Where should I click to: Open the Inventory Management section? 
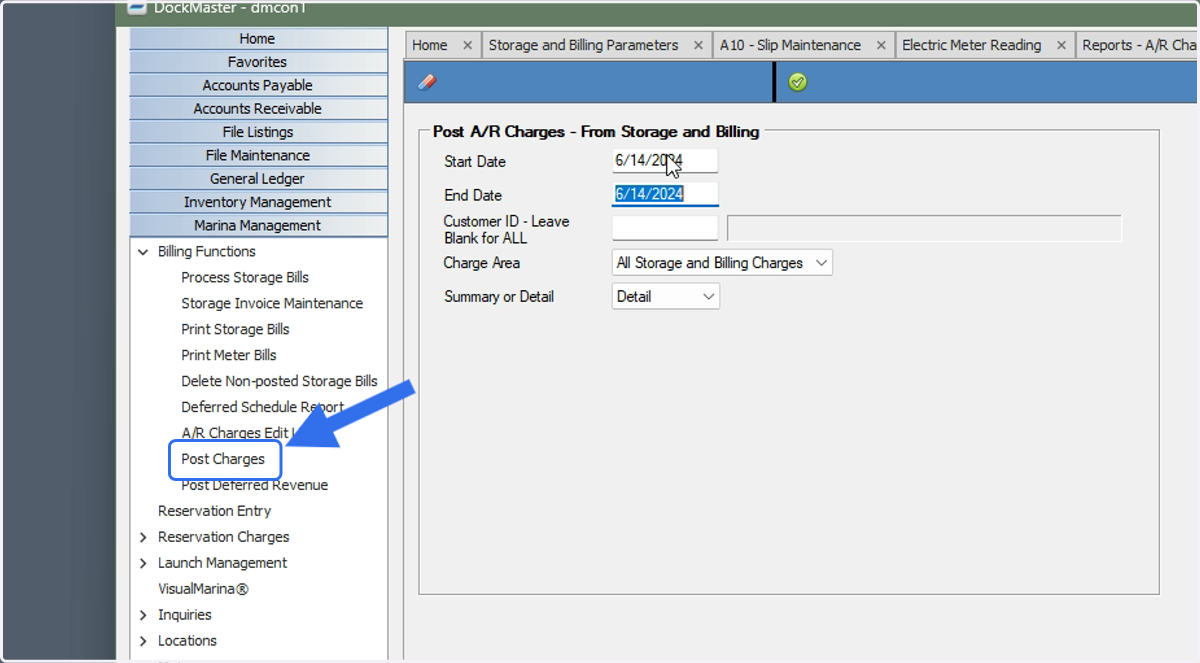[258, 202]
